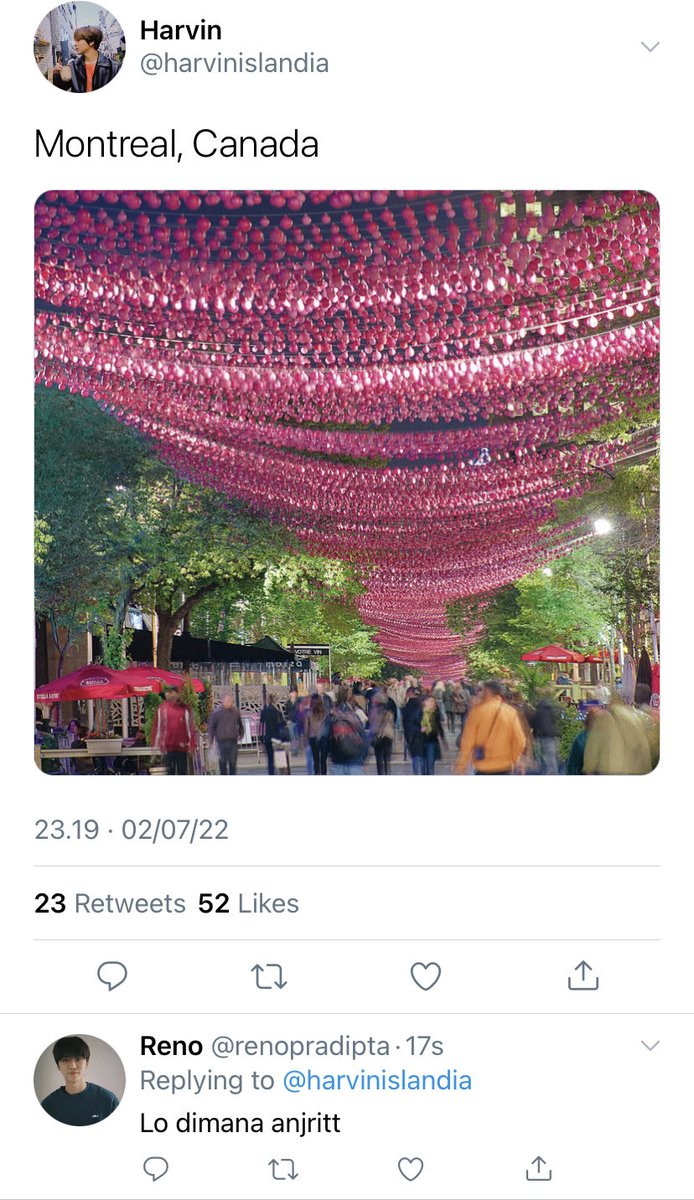694x1200 pixels.
Task: Open options chevron on Harvin's tweet
Action: tap(650, 47)
